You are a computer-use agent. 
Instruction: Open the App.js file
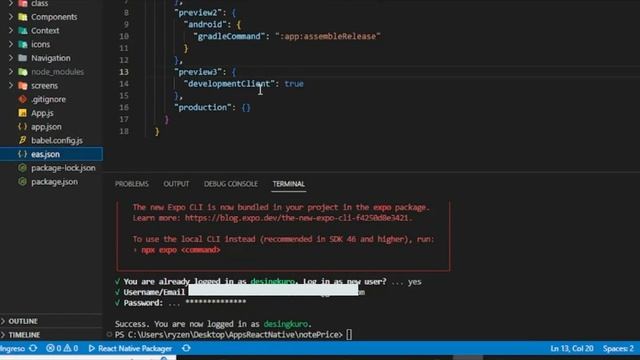42,113
